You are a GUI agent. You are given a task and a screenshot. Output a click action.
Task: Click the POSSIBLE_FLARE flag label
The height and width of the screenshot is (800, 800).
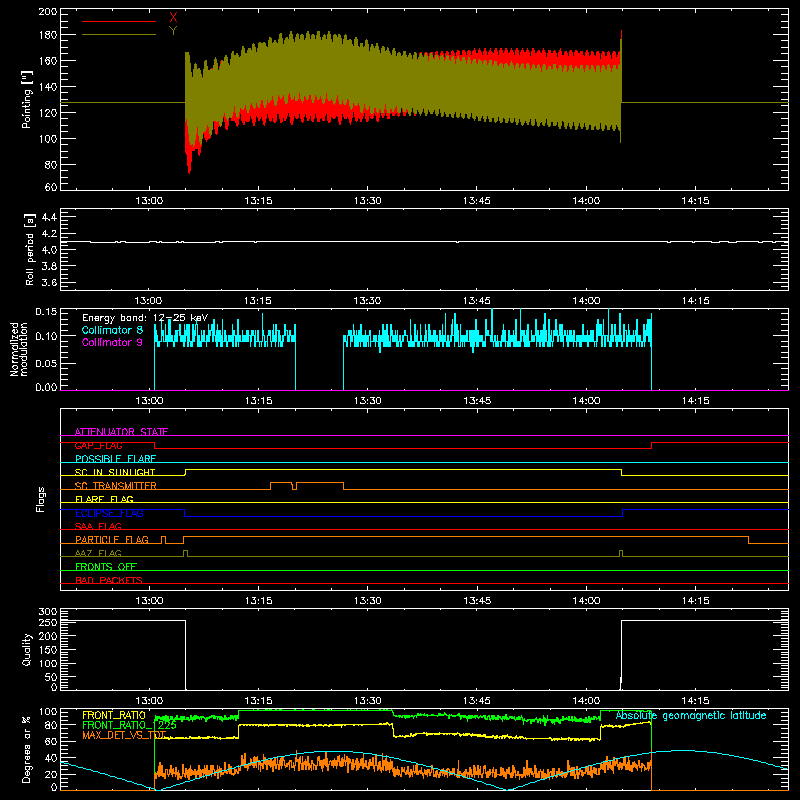[115, 459]
